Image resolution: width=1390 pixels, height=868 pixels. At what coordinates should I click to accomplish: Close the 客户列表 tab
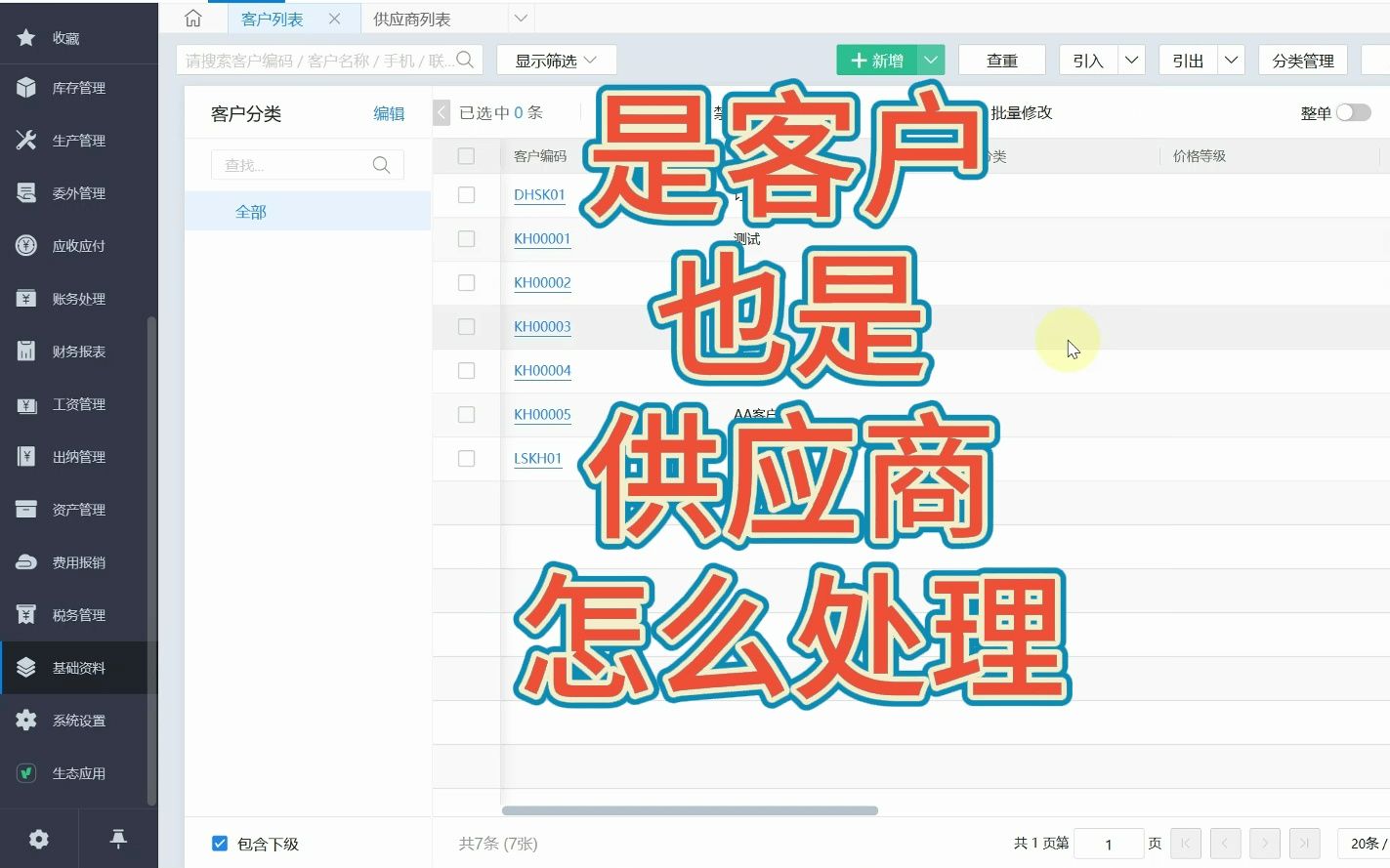coord(334,19)
